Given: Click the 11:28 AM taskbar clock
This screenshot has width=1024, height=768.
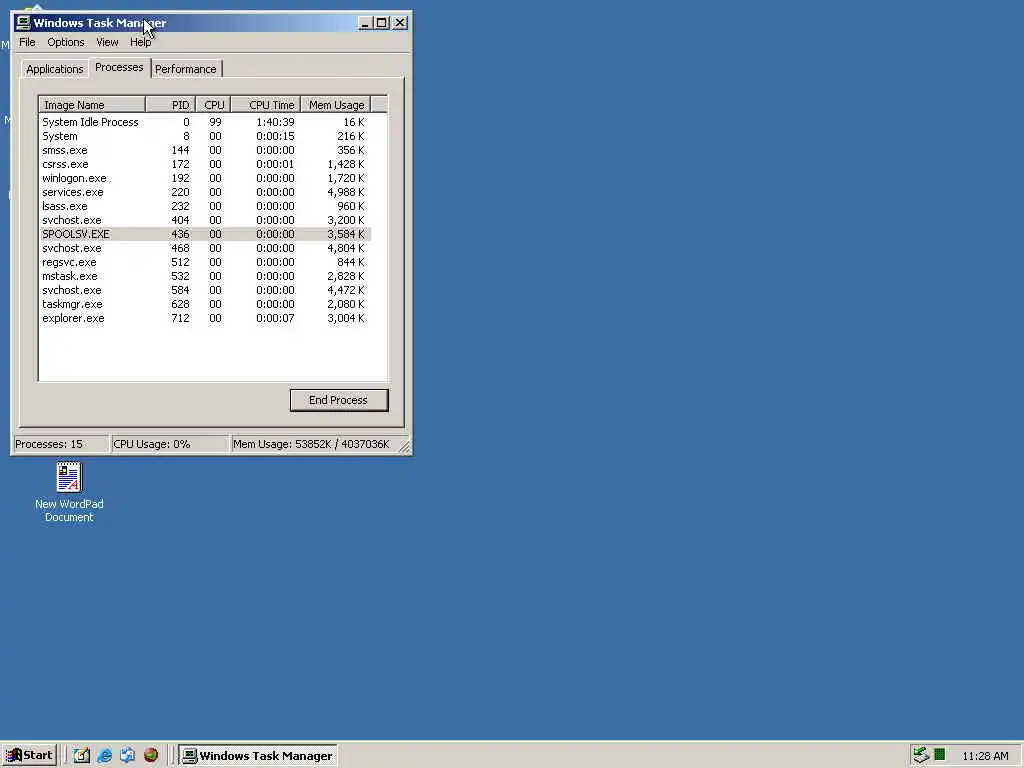Looking at the screenshot, I should point(985,756).
